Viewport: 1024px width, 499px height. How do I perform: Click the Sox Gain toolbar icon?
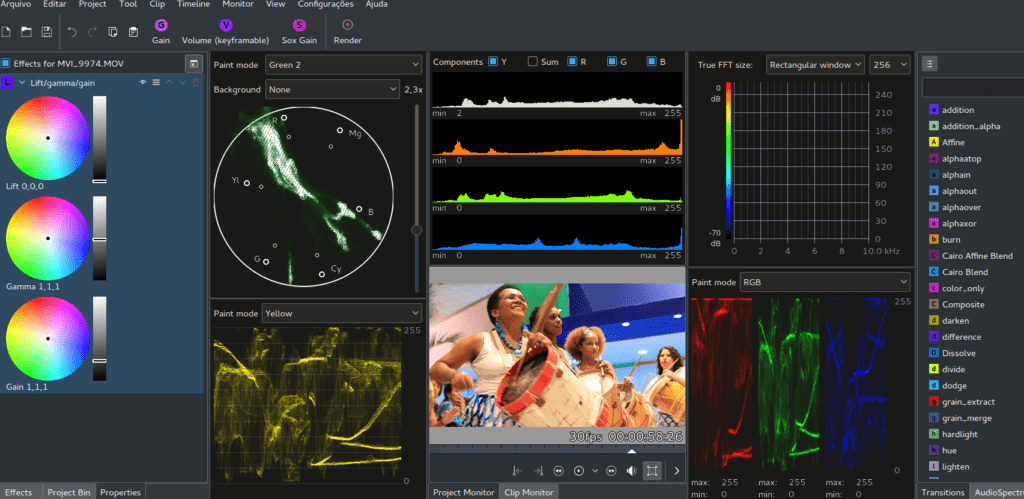coord(299,25)
